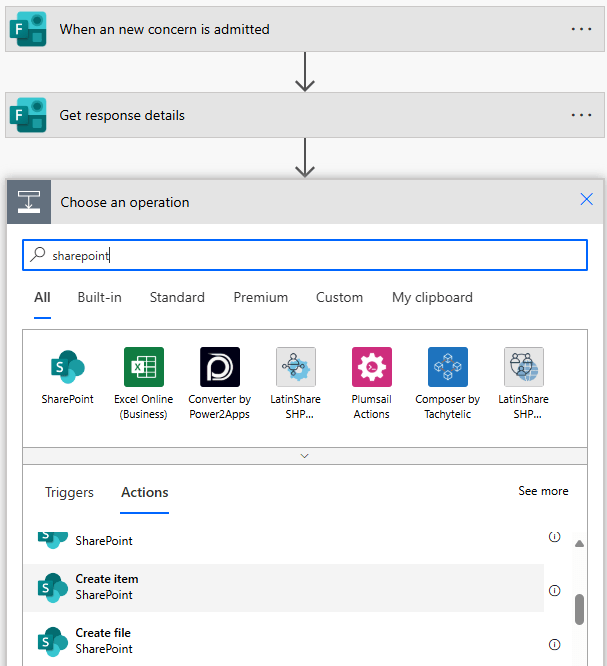Pick the Plumsail Actions connector icon
This screenshot has height=666, width=607.
click(x=371, y=367)
